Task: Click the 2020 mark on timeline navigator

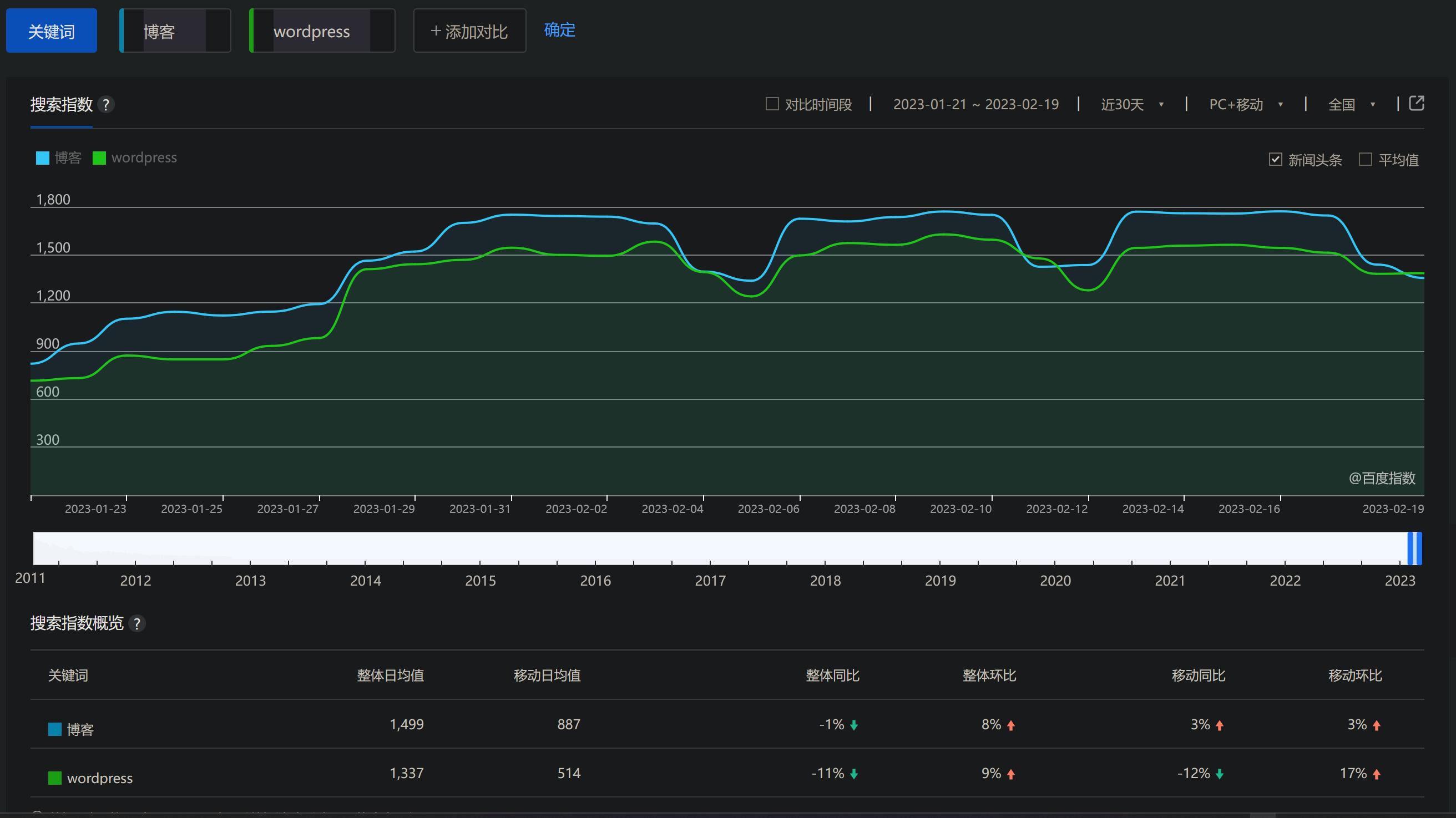Action: pos(1055,581)
